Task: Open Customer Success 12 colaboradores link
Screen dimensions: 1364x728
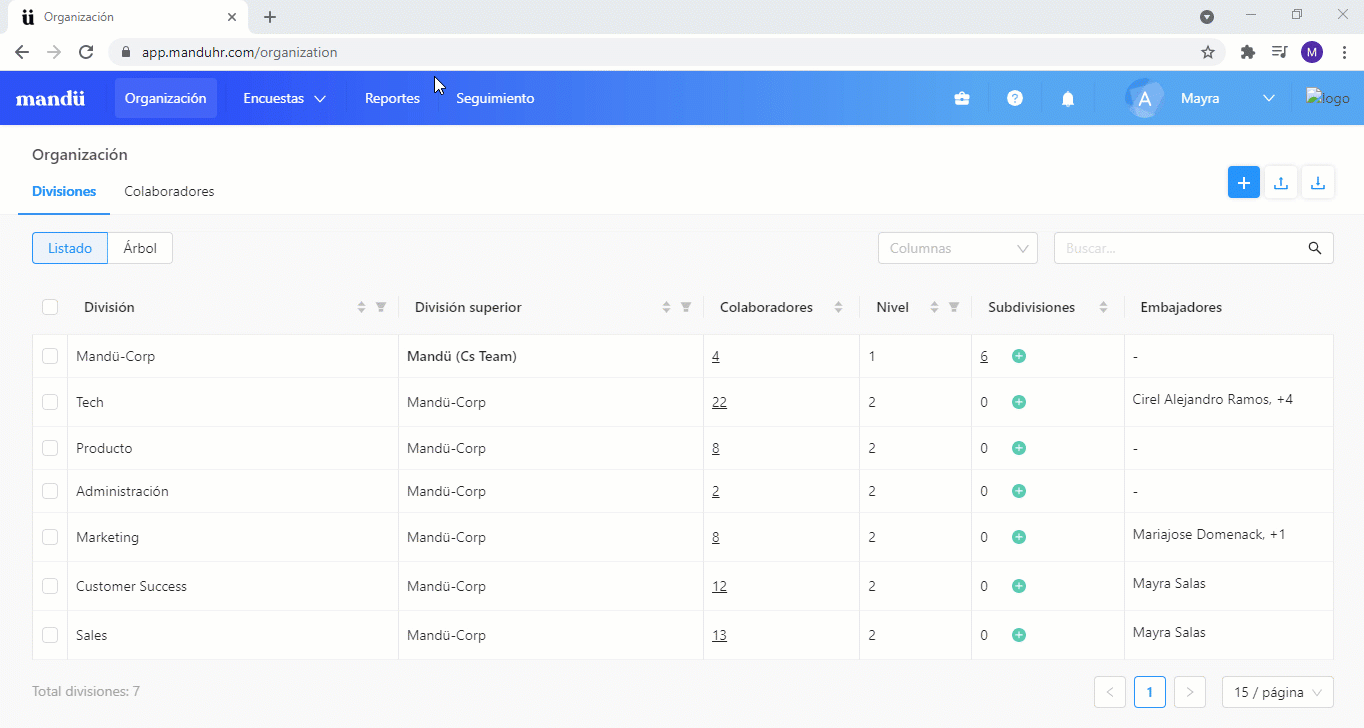Action: [x=719, y=586]
